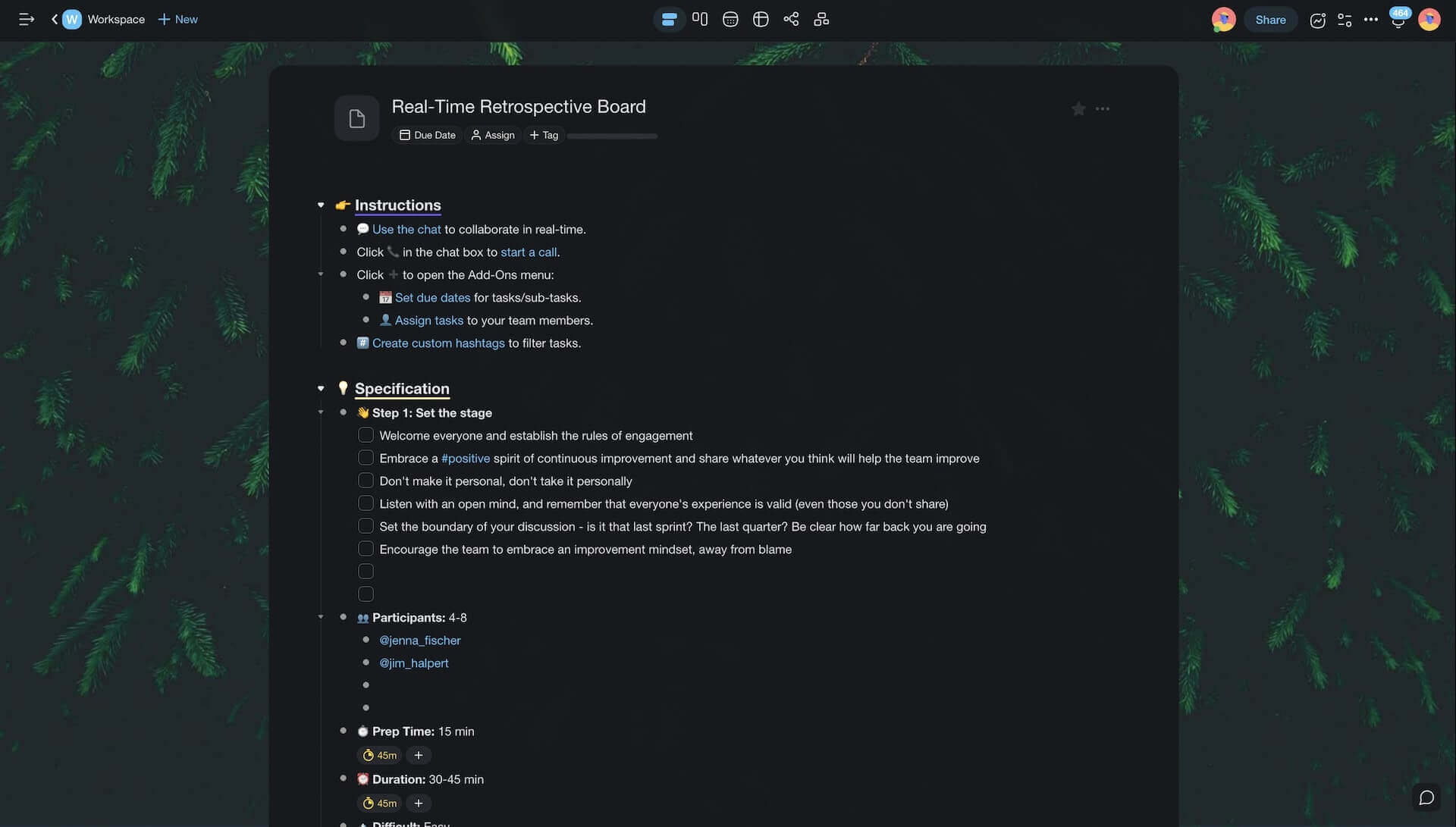
Task: Star this document as favorite
Action: pyautogui.click(x=1078, y=109)
